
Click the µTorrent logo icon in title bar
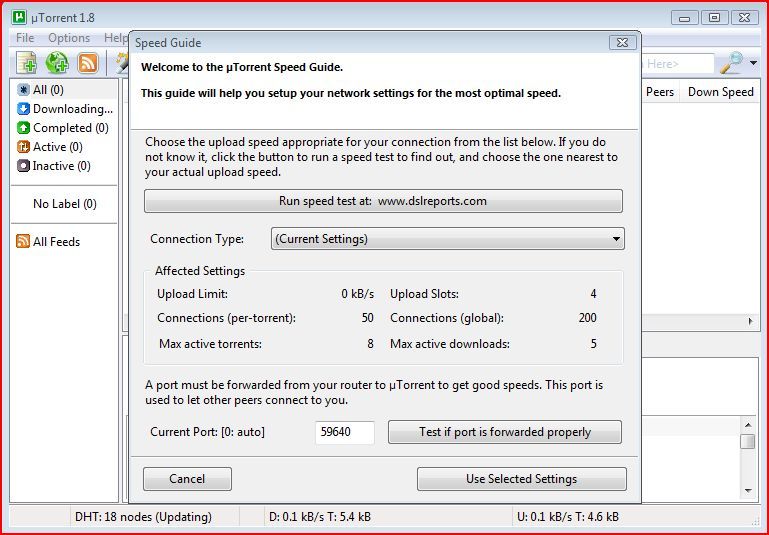[19, 17]
